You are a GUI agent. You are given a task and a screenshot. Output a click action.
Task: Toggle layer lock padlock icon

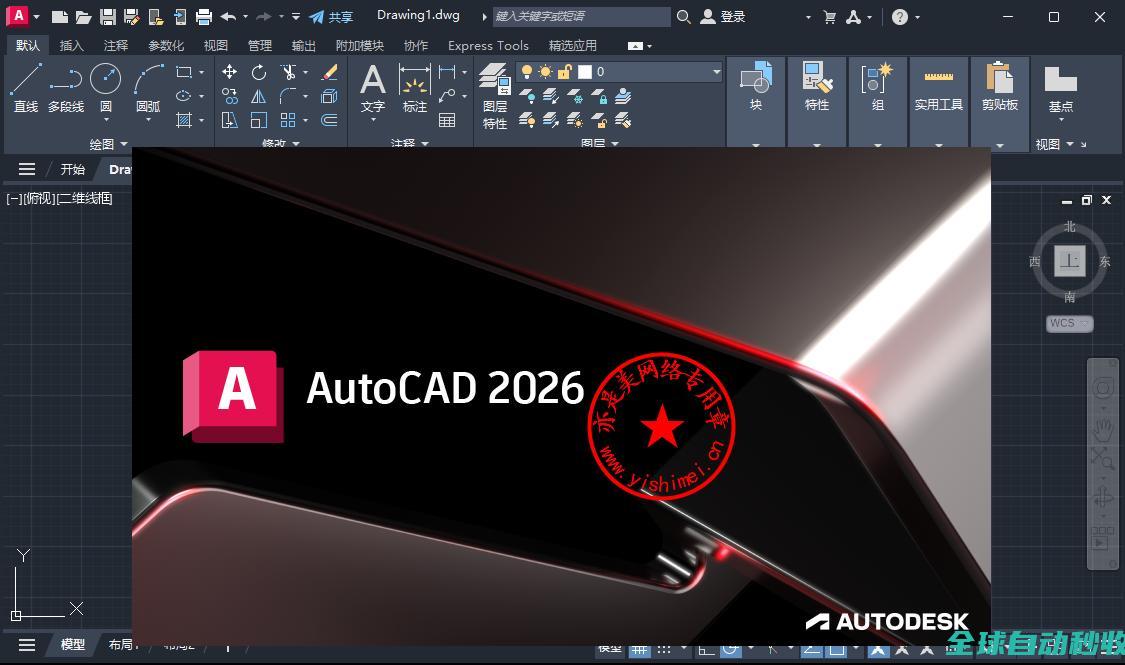[x=564, y=72]
